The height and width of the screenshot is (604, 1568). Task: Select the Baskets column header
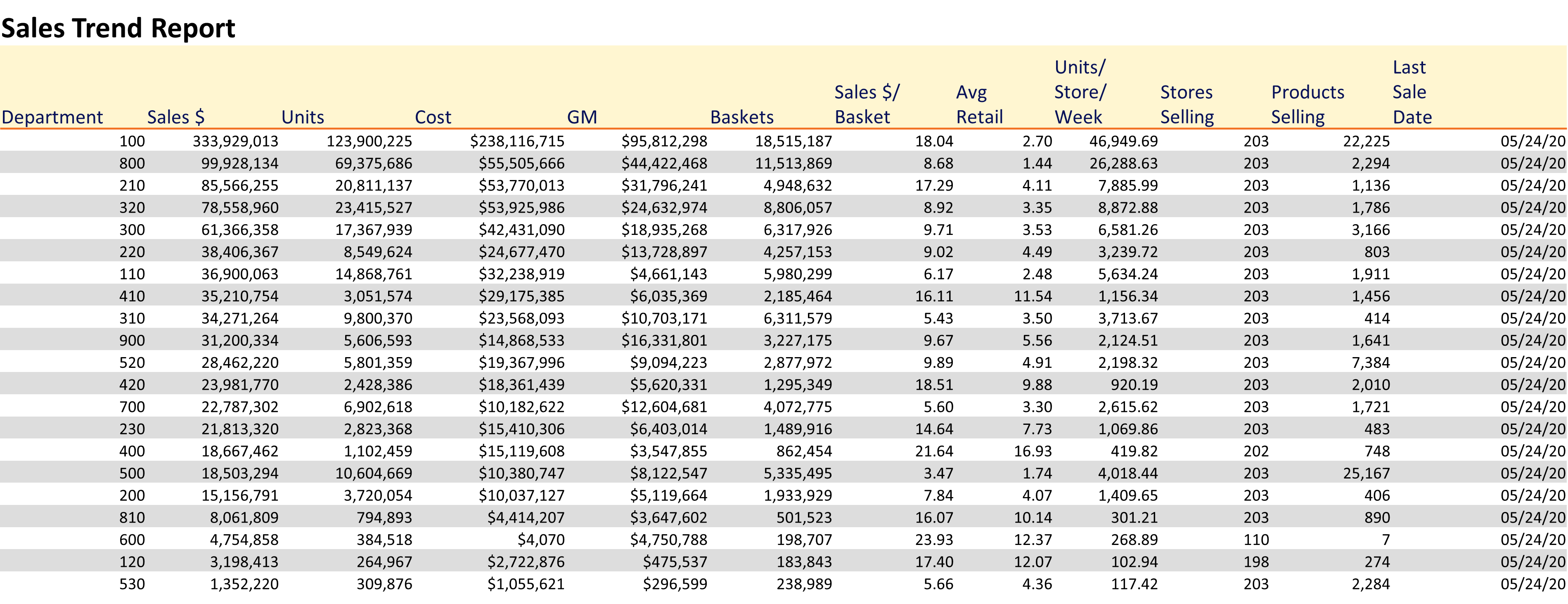(742, 117)
